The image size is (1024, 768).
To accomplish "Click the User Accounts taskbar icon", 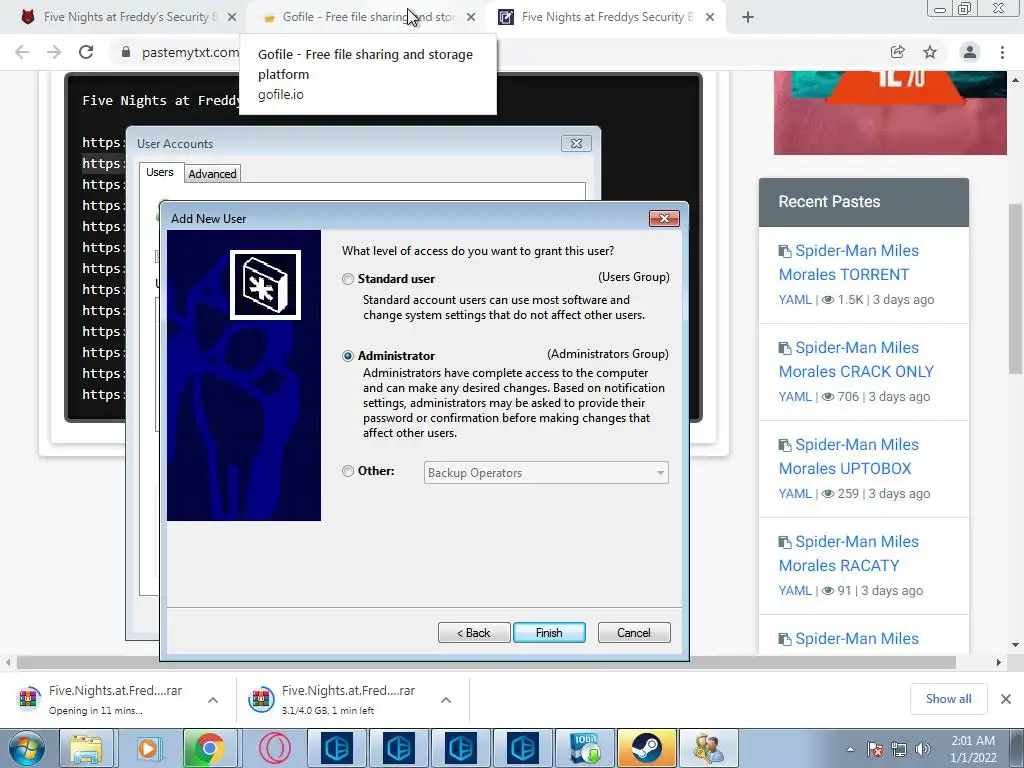I will click(709, 748).
